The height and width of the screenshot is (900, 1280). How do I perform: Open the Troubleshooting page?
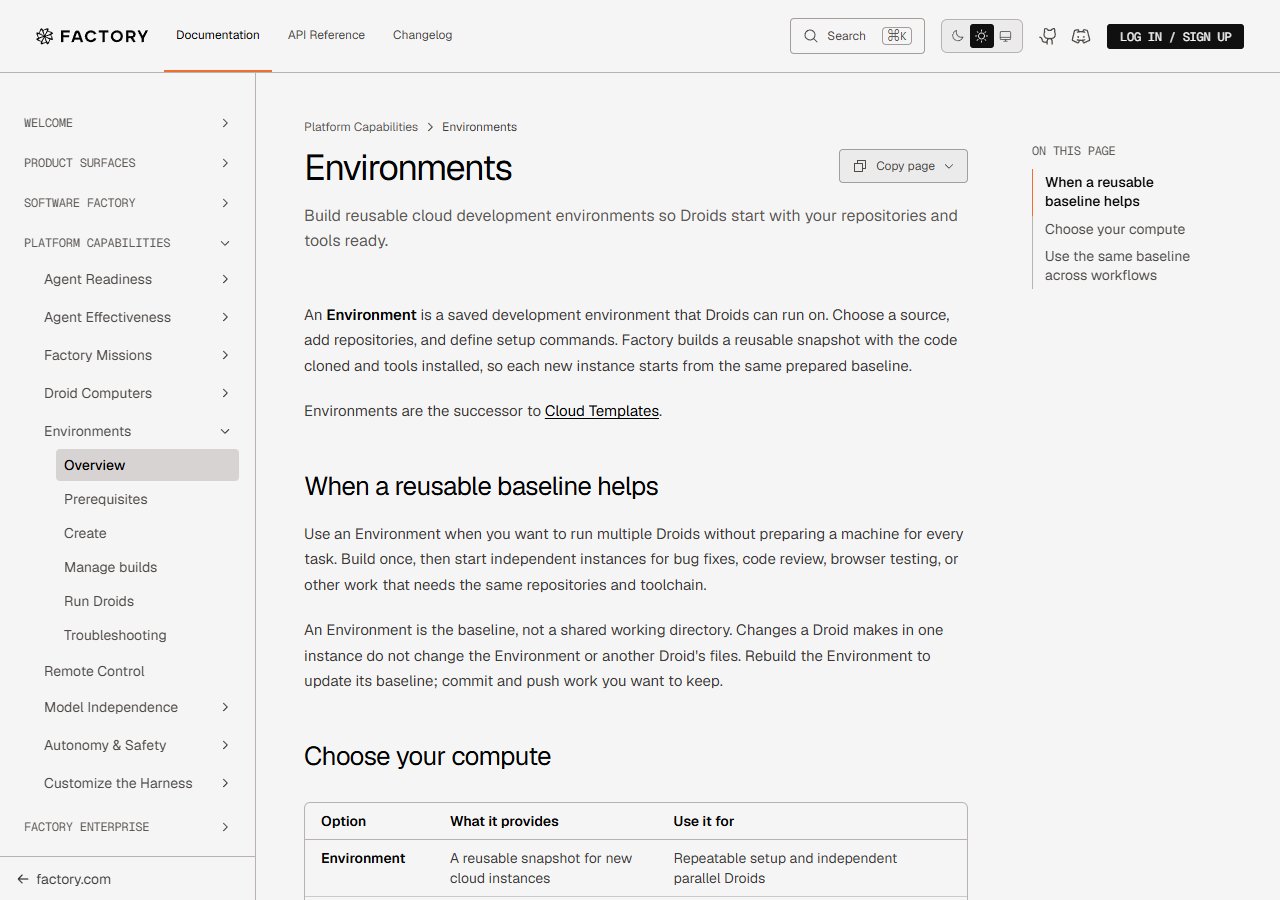tap(115, 635)
